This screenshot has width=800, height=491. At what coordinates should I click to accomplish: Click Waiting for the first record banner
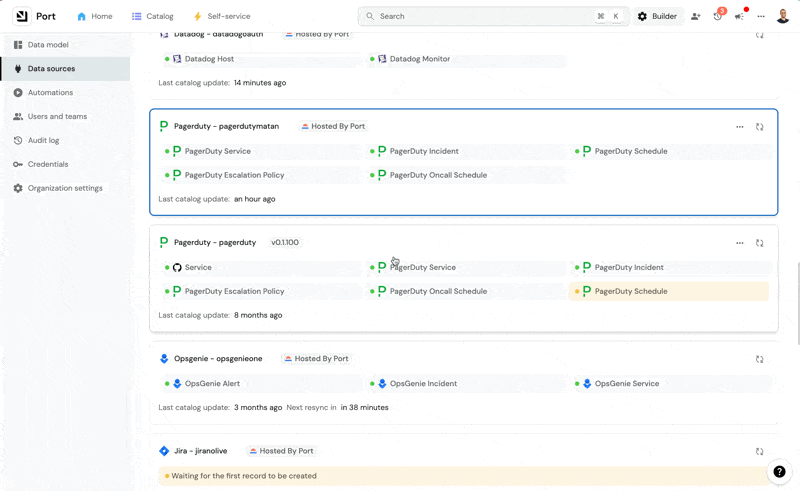(x=463, y=476)
